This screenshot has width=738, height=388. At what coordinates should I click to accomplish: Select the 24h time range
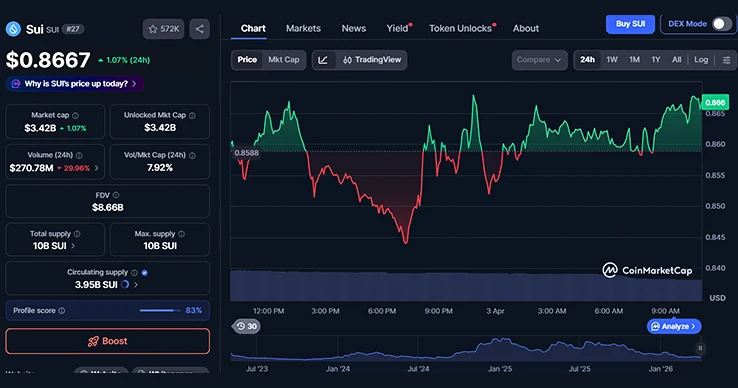point(587,60)
